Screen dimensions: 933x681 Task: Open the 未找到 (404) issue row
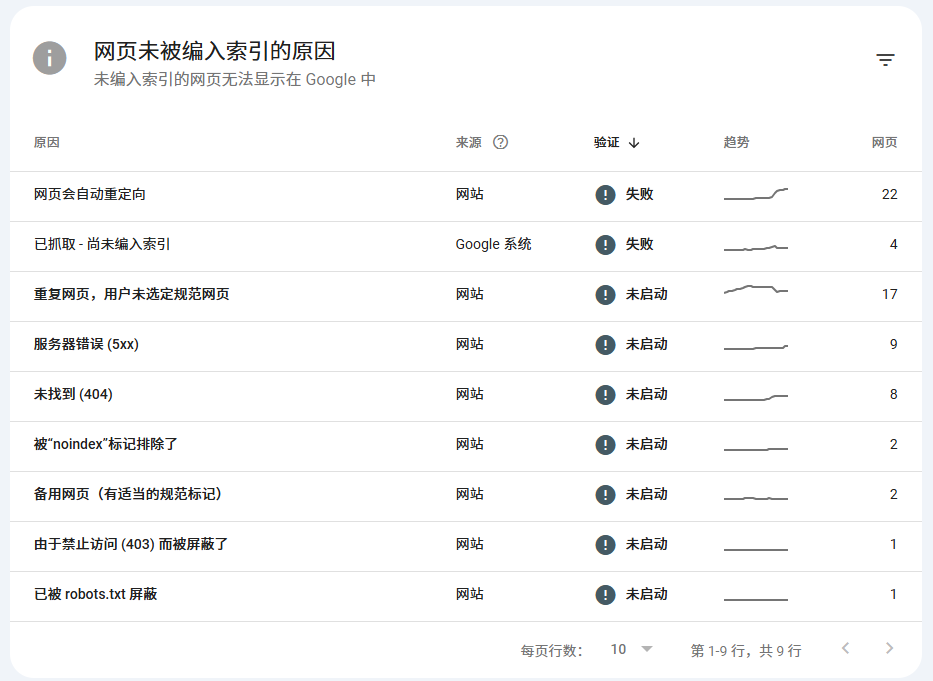pos(73,394)
